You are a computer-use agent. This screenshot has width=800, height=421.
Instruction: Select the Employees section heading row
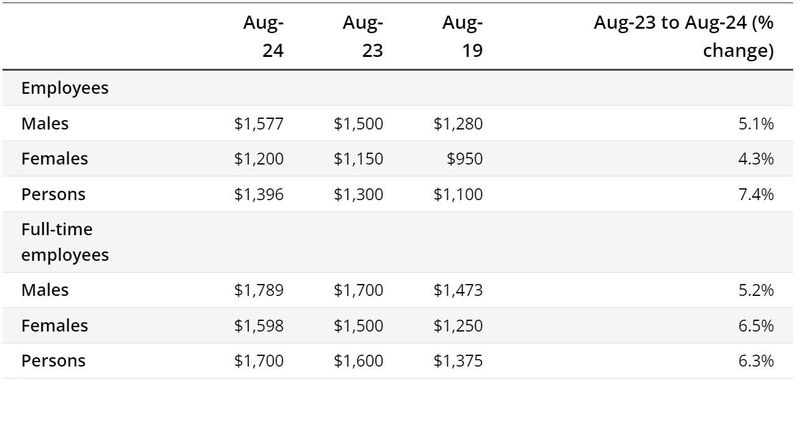(x=65, y=88)
